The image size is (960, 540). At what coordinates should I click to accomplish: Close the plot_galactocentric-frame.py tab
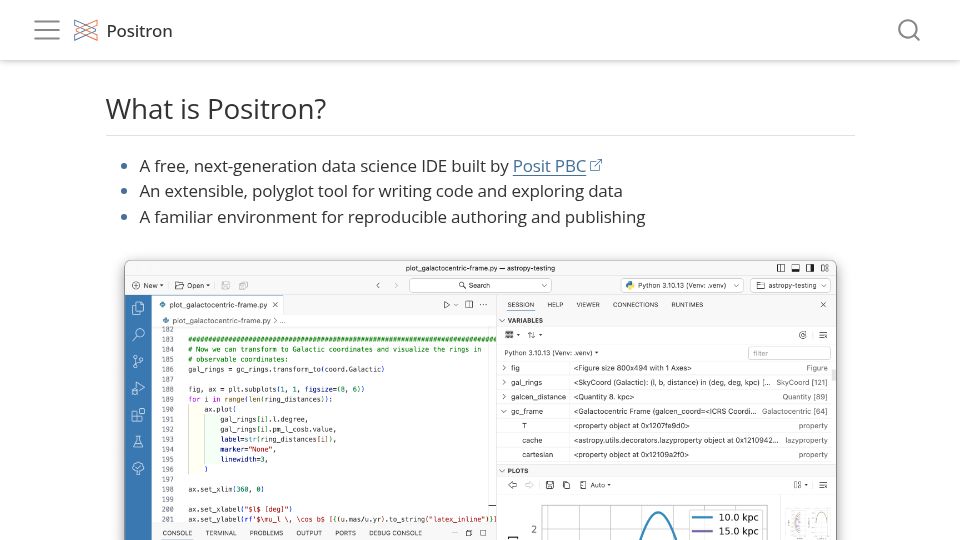276,305
